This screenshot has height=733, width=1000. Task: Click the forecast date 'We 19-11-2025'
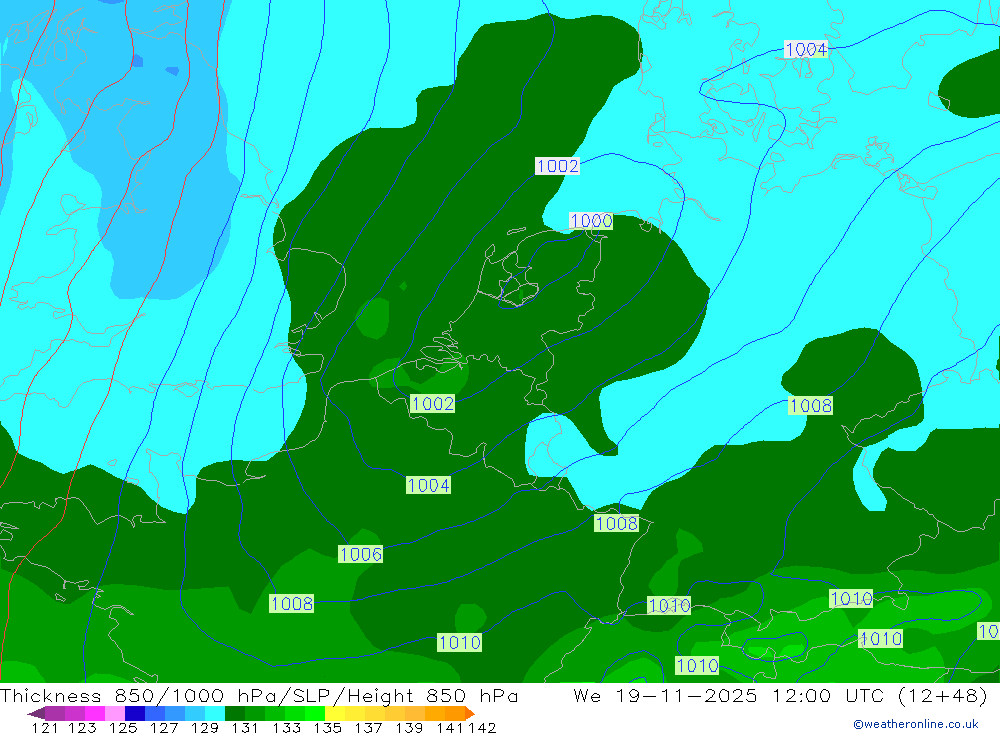(x=665, y=695)
